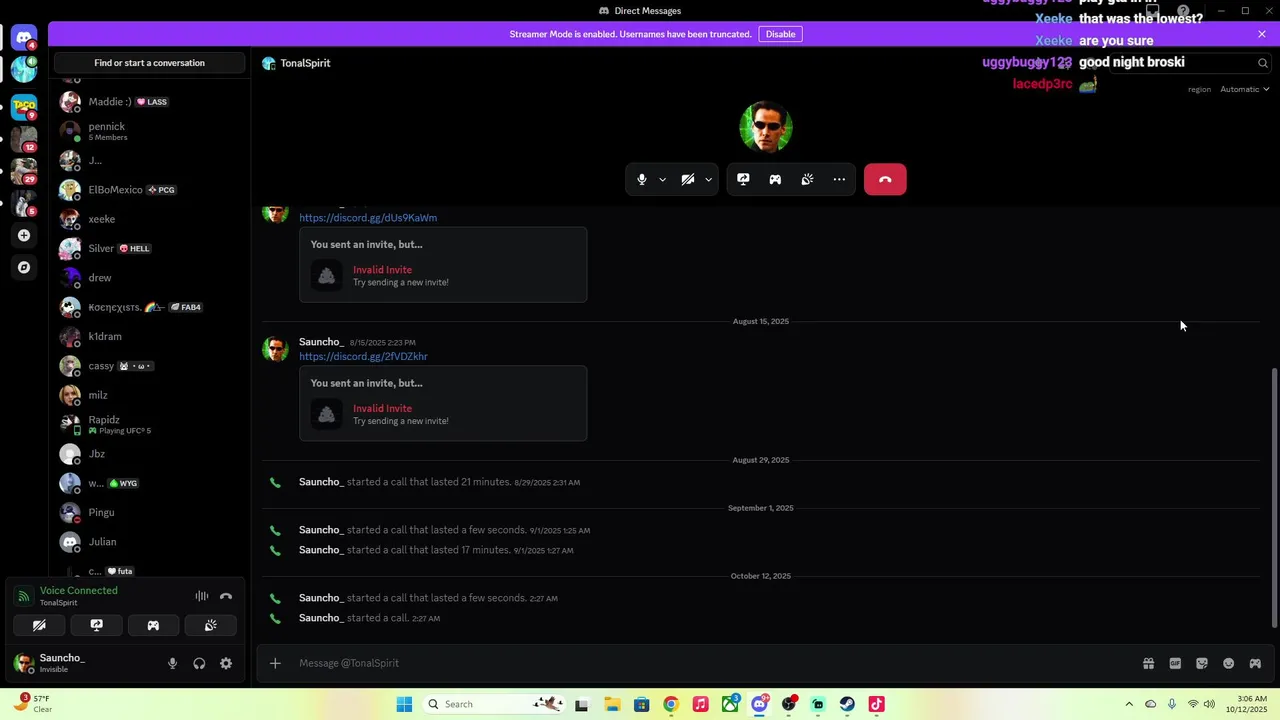Send a gift with the gift icon

pyautogui.click(x=1149, y=663)
